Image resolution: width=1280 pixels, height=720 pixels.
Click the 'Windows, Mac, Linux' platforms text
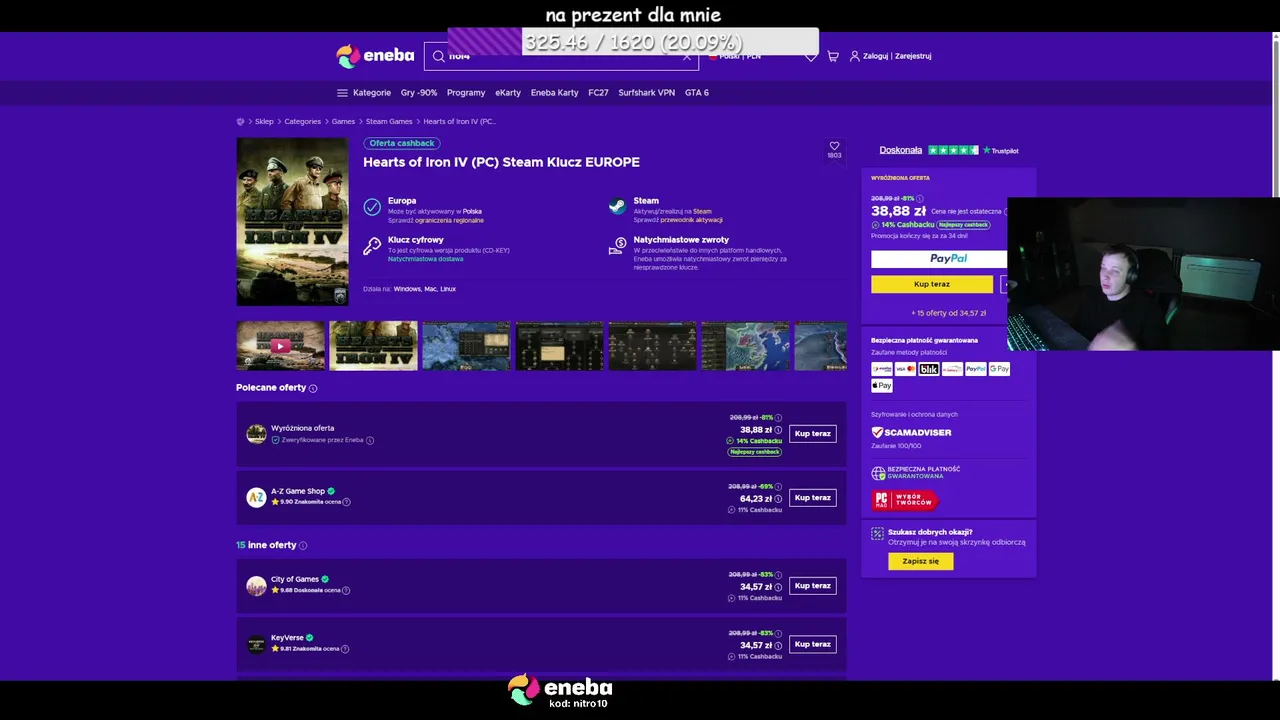(425, 289)
